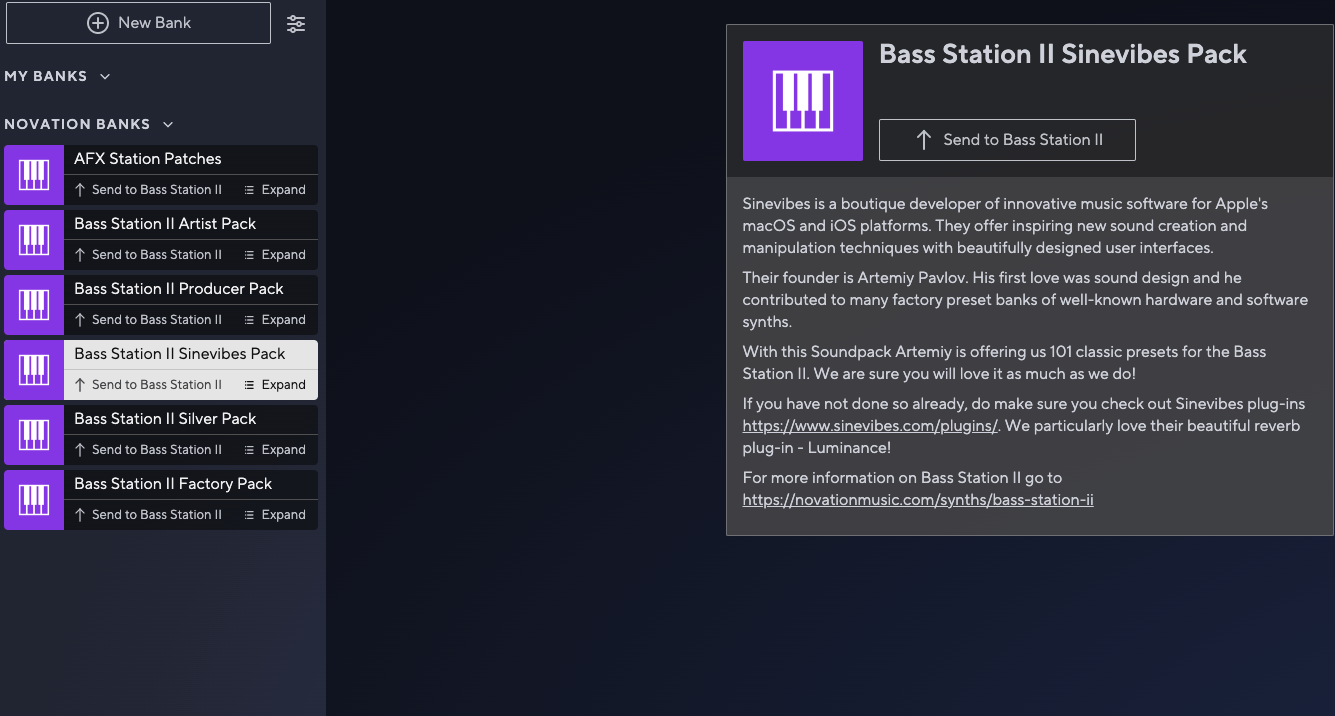Open the sinevibes.com plugins link
Image resolution: width=1335 pixels, height=716 pixels.
point(870,426)
